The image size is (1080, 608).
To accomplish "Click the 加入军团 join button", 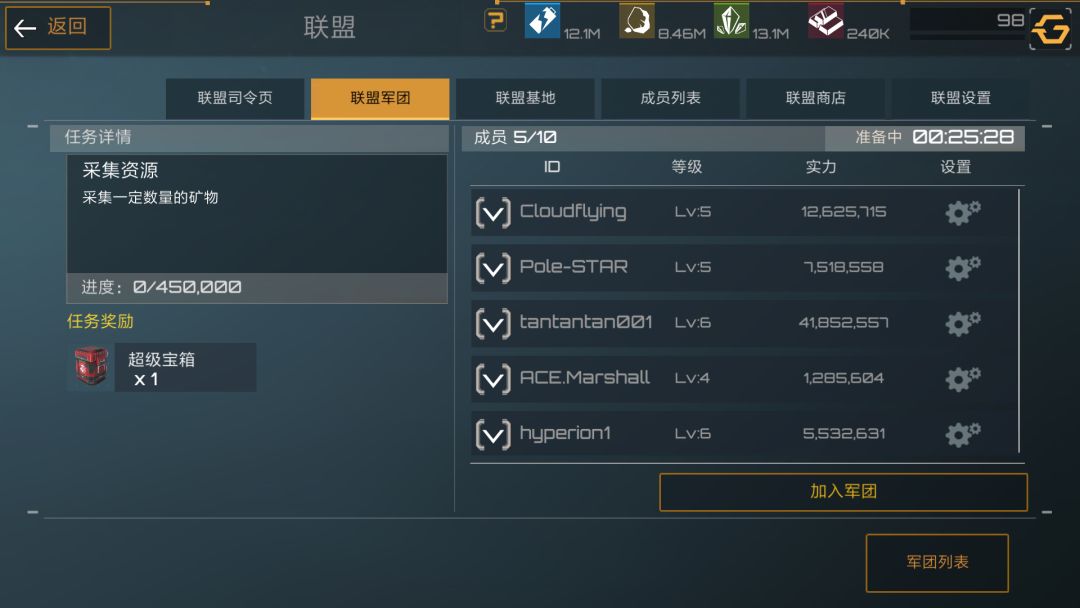I will 843,492.
